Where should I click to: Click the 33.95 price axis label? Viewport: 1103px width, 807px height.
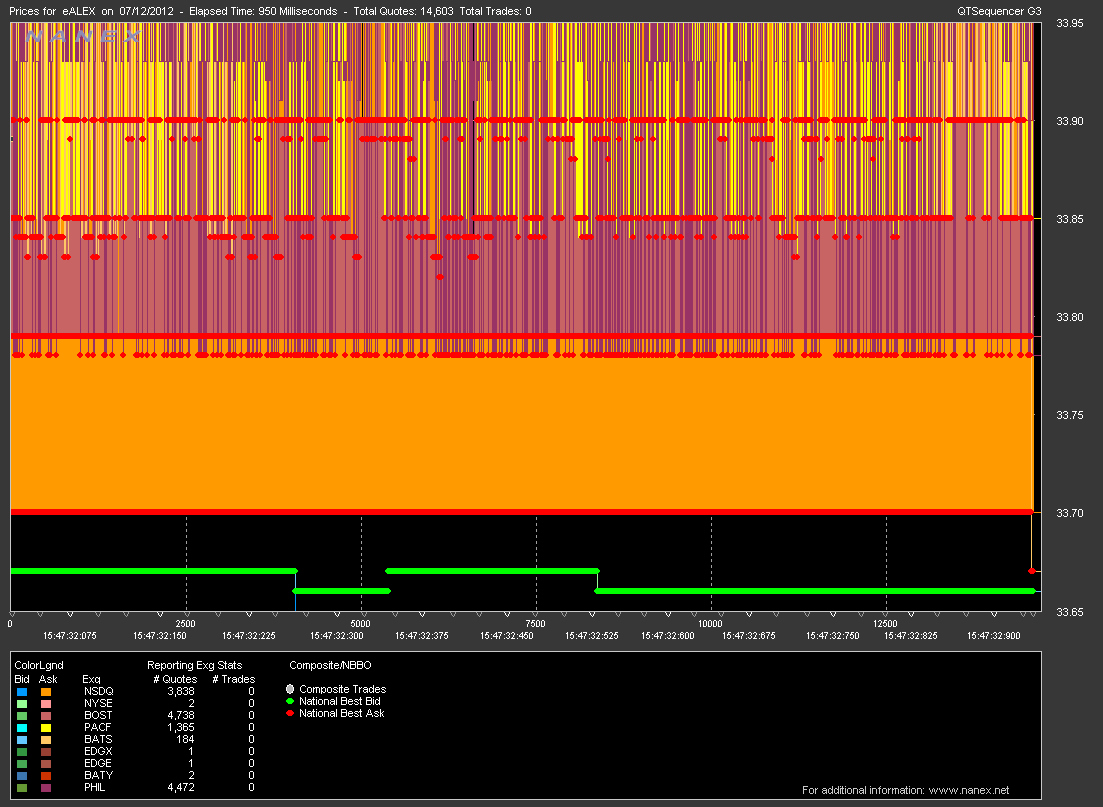pyautogui.click(x=1070, y=23)
